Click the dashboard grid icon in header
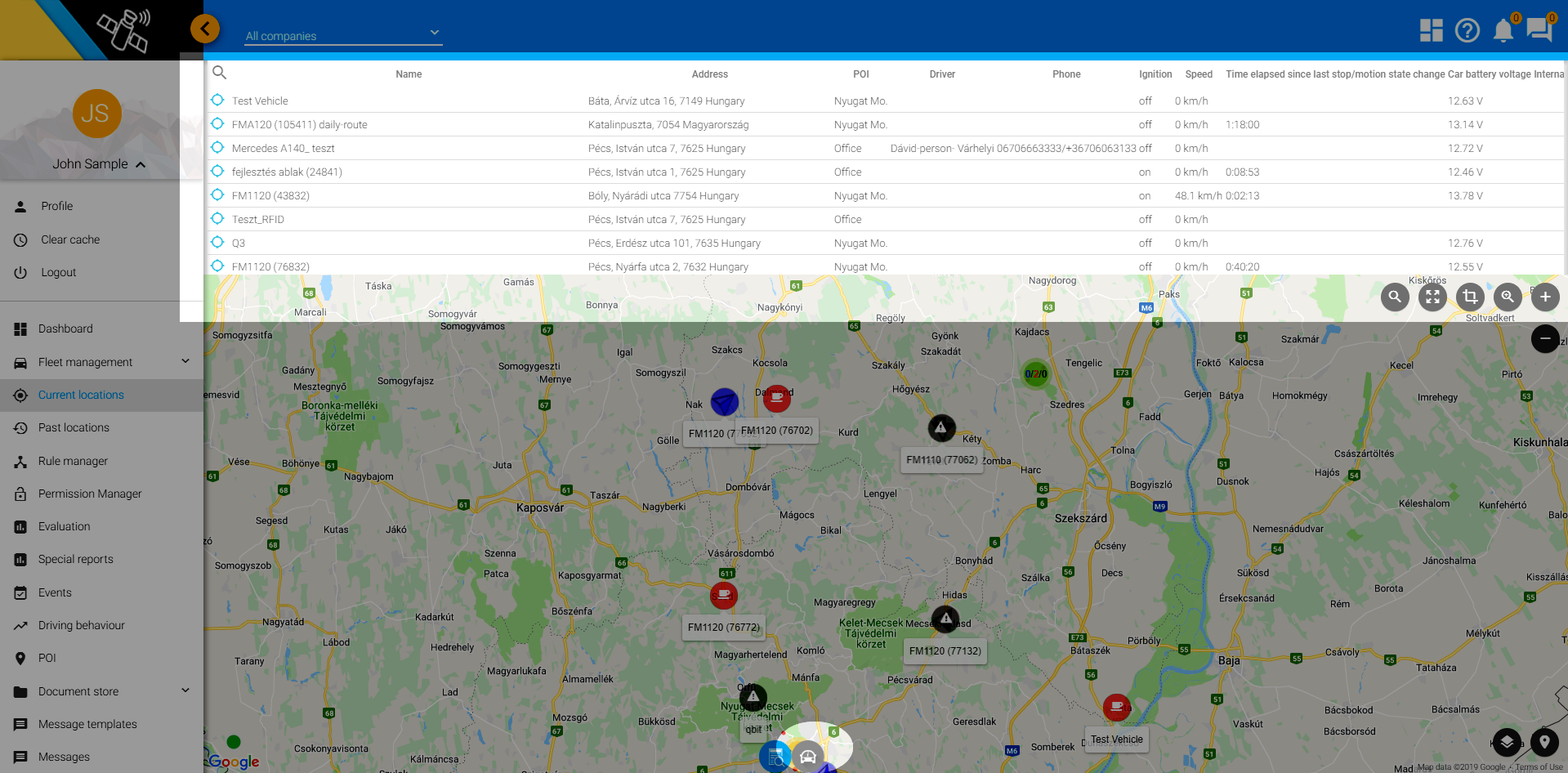This screenshot has height=773, width=1568. click(1431, 30)
